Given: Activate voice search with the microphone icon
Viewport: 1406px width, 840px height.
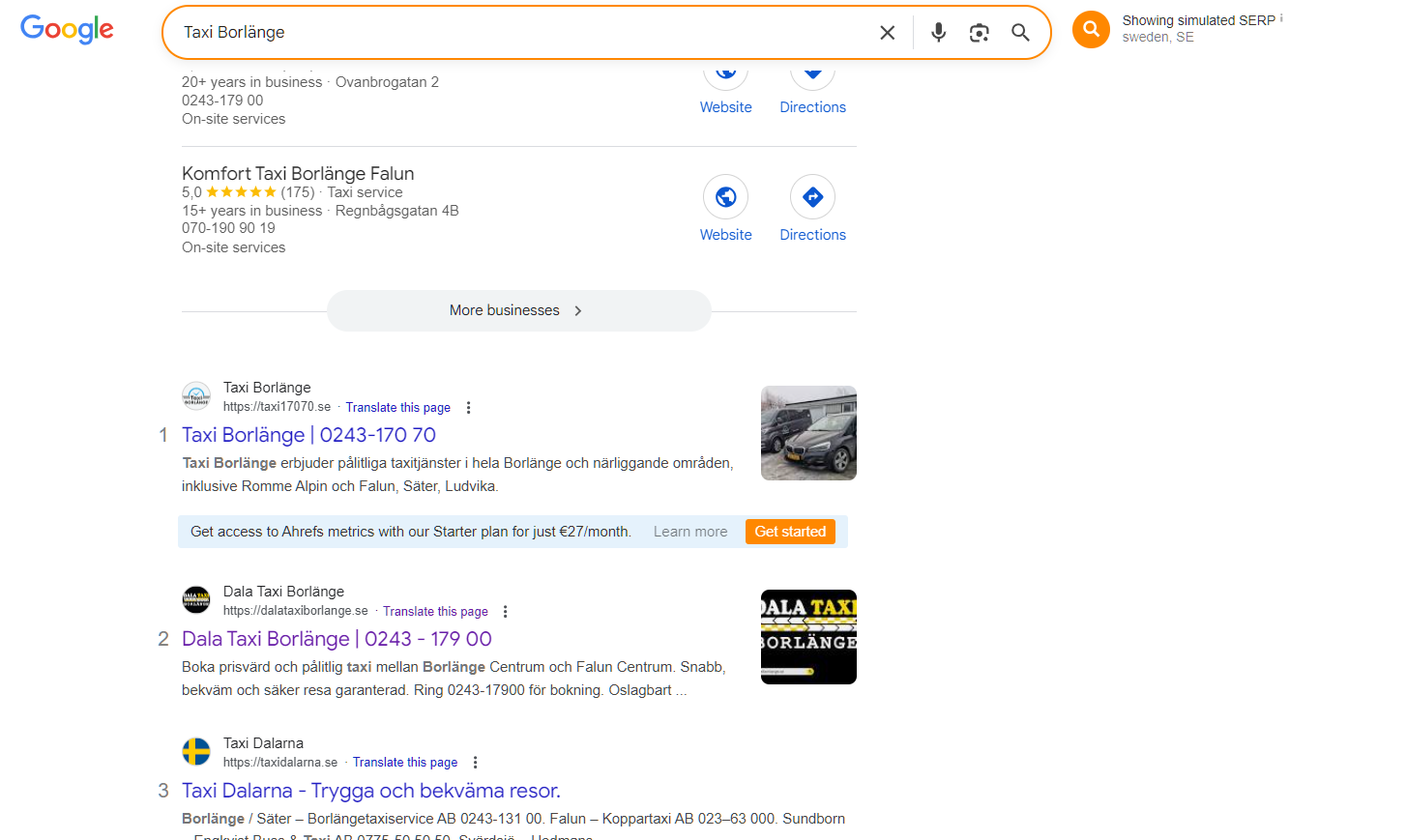Looking at the screenshot, I should click(x=938, y=32).
